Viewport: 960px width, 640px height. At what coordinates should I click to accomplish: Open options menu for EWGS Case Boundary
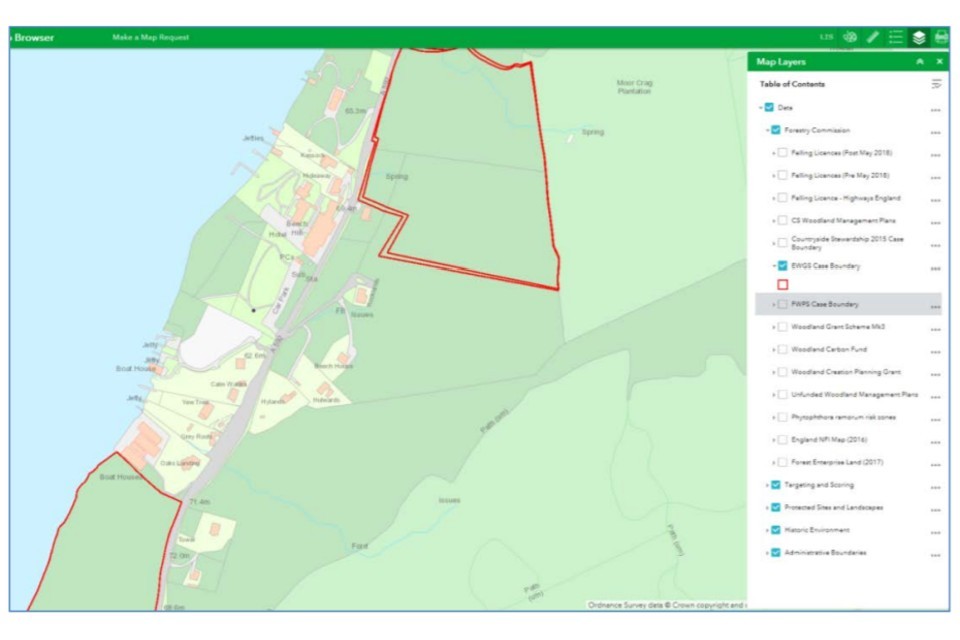point(936,268)
